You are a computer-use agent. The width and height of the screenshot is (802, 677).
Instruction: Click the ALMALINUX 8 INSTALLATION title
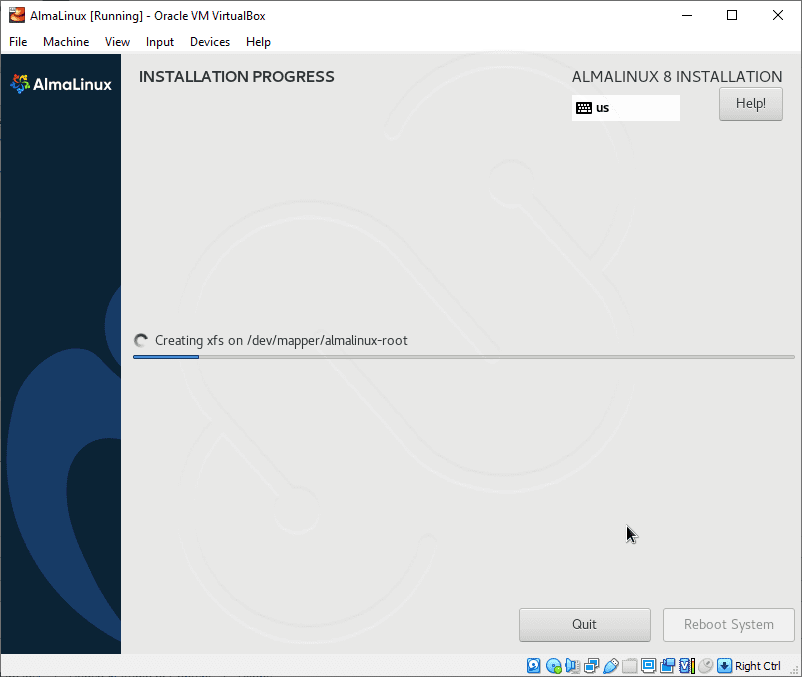677,77
